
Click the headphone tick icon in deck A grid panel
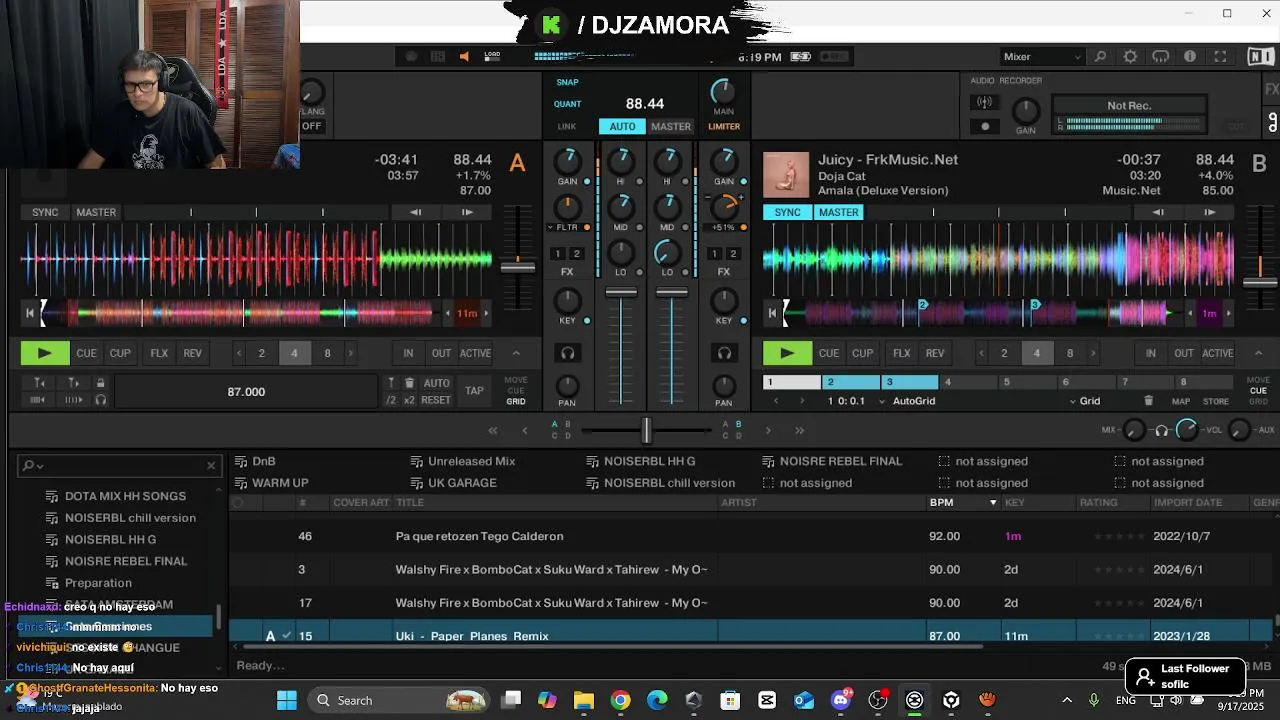[100, 400]
